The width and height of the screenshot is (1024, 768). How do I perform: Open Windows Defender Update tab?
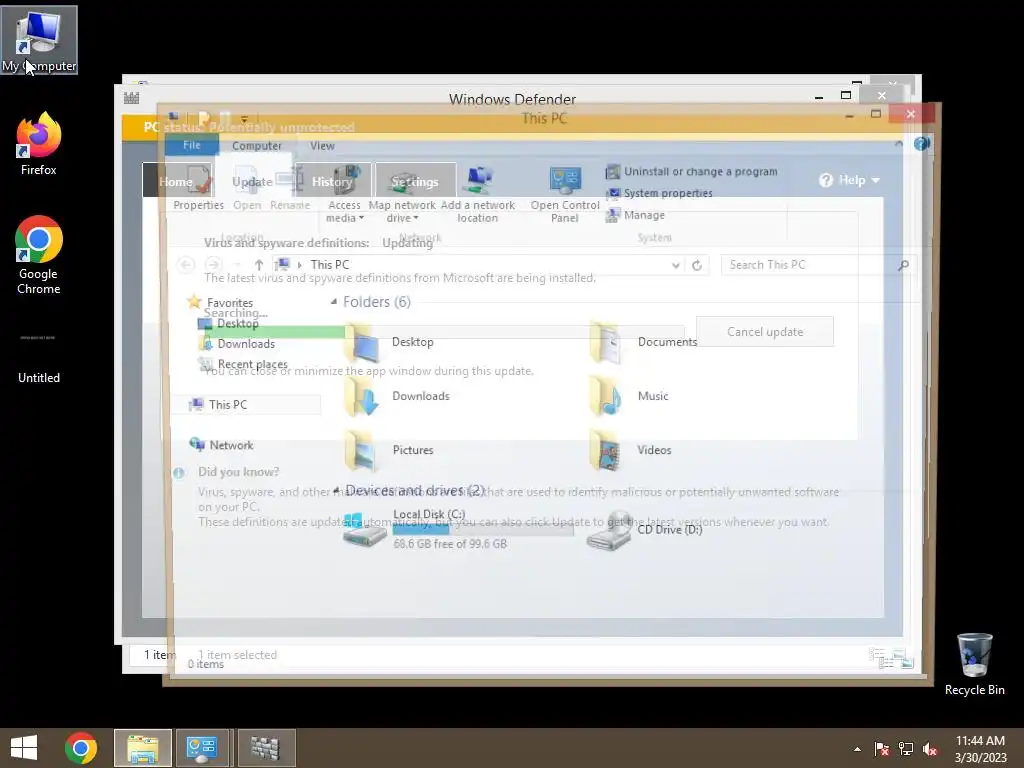coord(252,181)
